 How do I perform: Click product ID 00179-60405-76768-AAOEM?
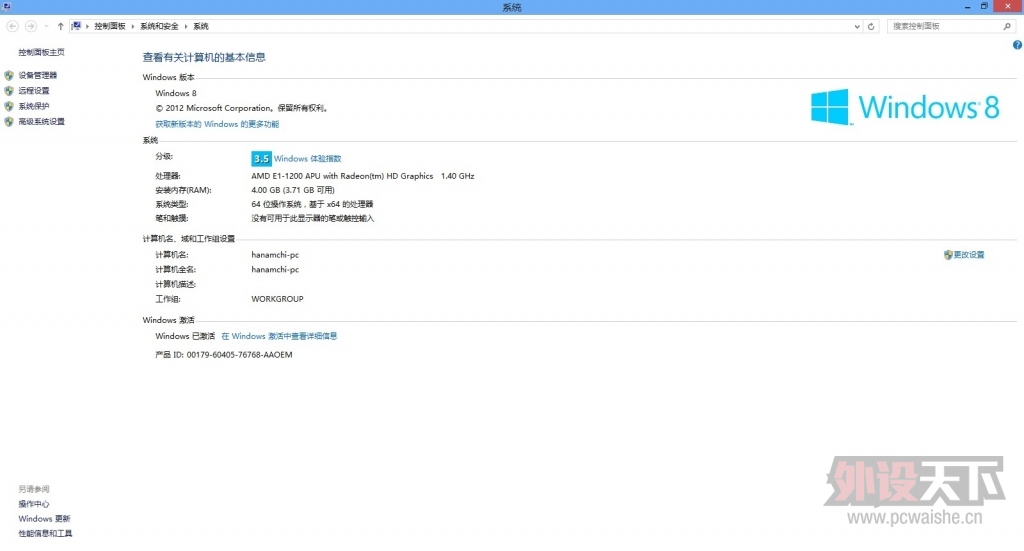(239, 355)
